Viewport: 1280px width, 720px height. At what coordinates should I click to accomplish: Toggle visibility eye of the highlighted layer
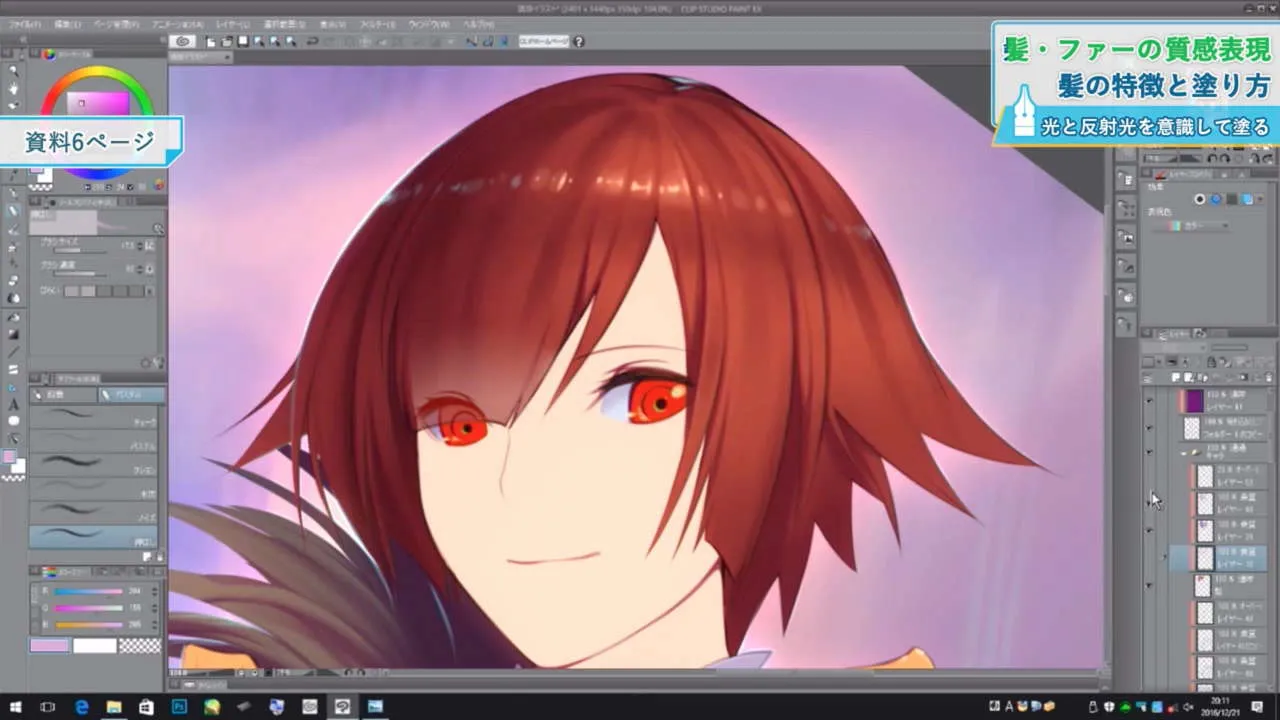tap(1149, 557)
